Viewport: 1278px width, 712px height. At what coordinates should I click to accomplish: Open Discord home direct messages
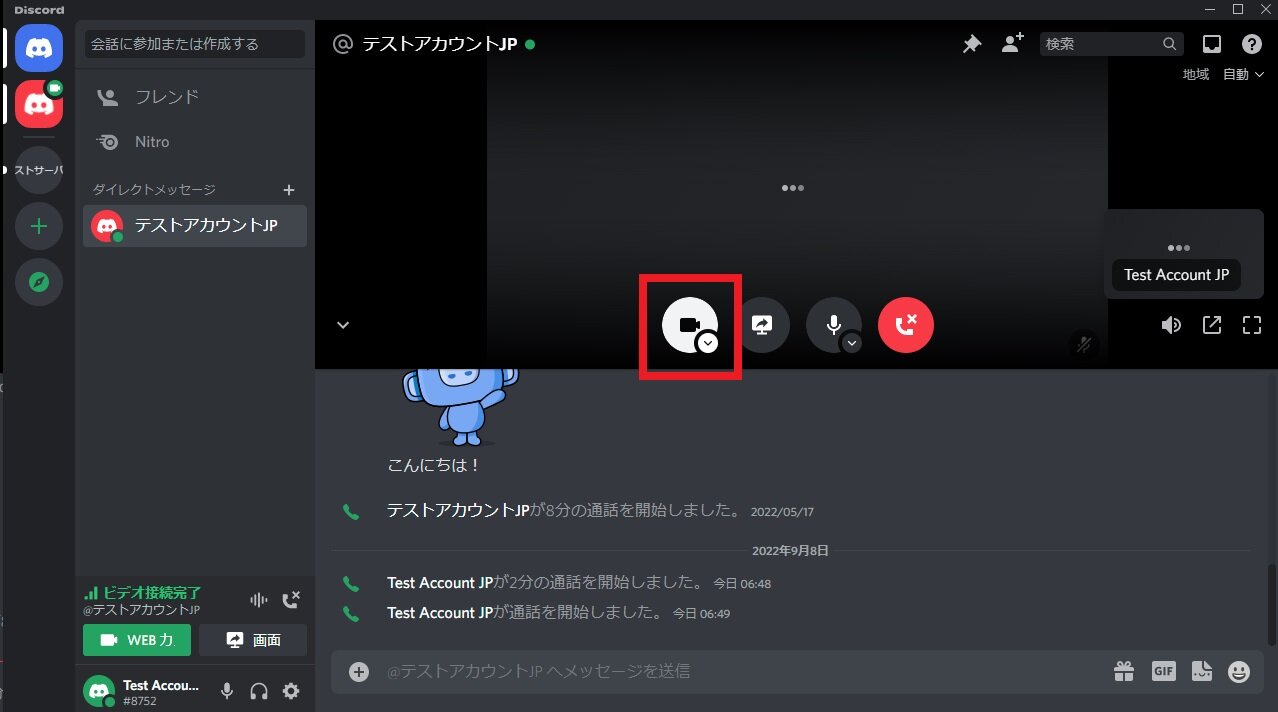point(39,48)
